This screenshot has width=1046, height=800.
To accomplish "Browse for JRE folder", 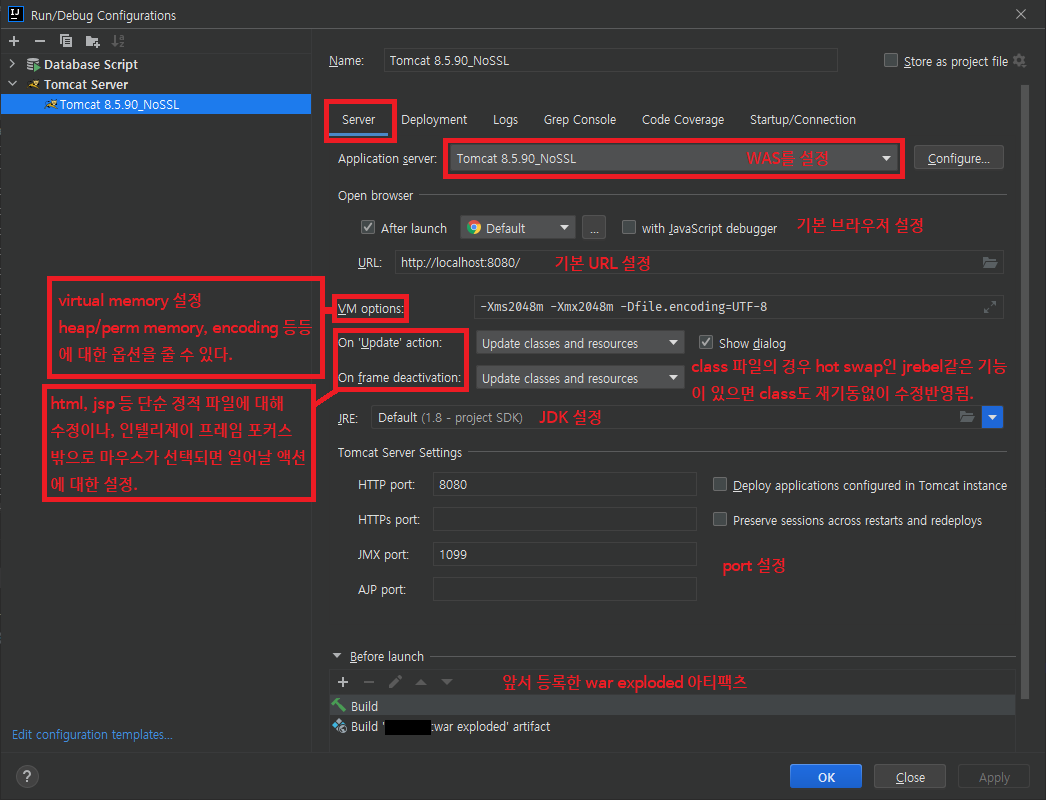I will 967,417.
